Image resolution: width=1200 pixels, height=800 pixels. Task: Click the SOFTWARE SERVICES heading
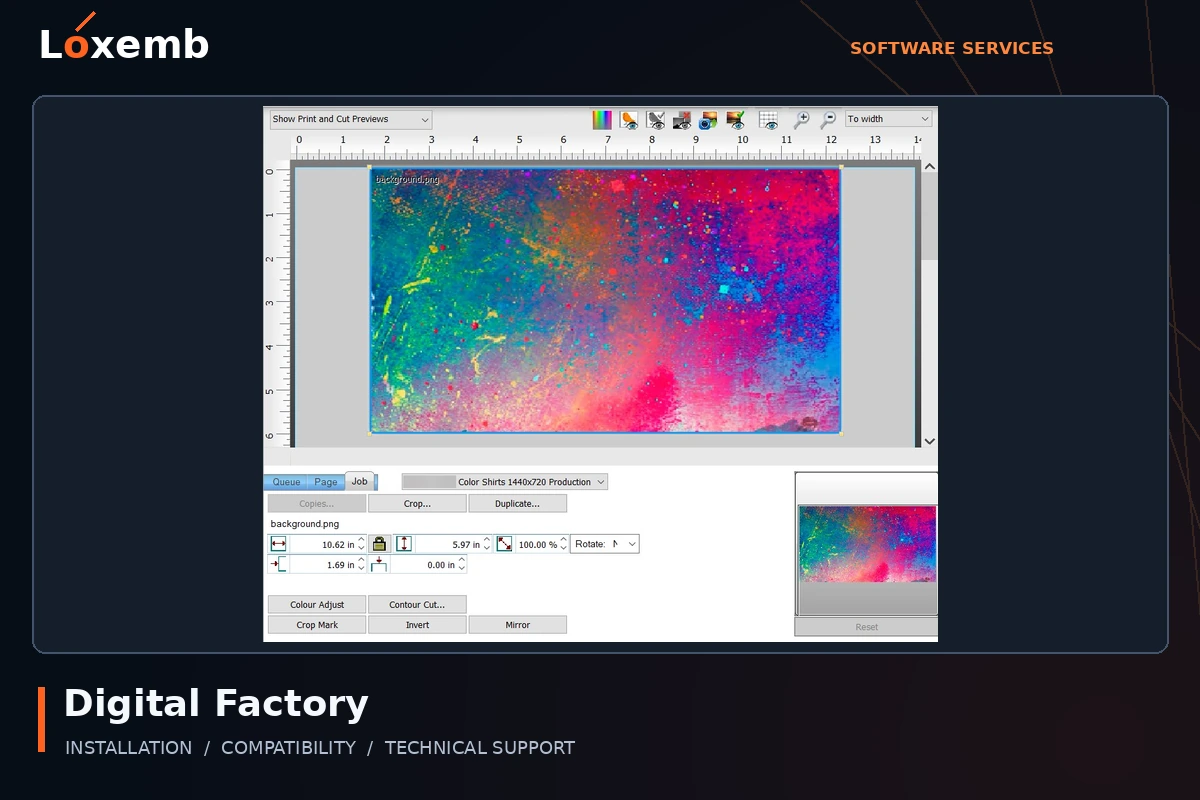(x=952, y=48)
